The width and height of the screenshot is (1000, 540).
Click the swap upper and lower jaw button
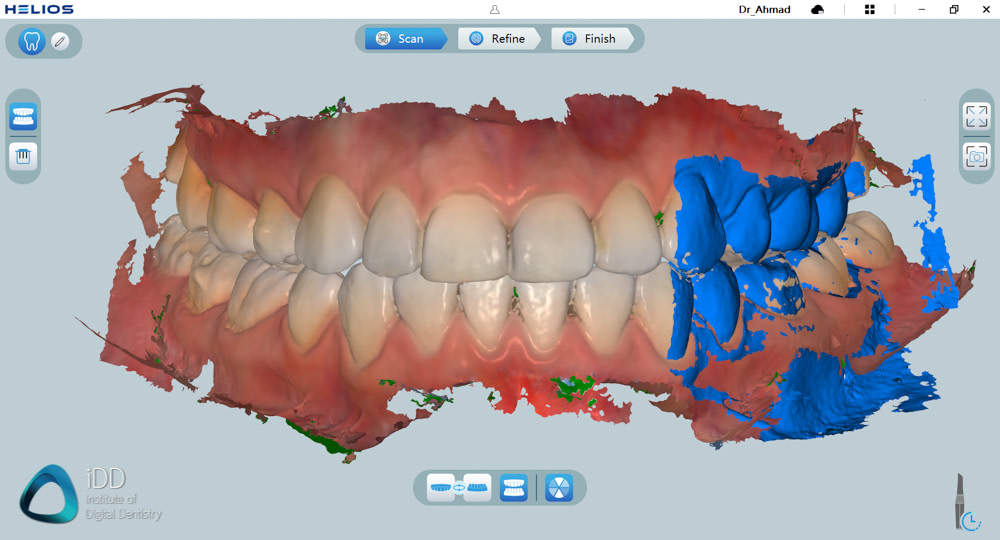point(459,487)
